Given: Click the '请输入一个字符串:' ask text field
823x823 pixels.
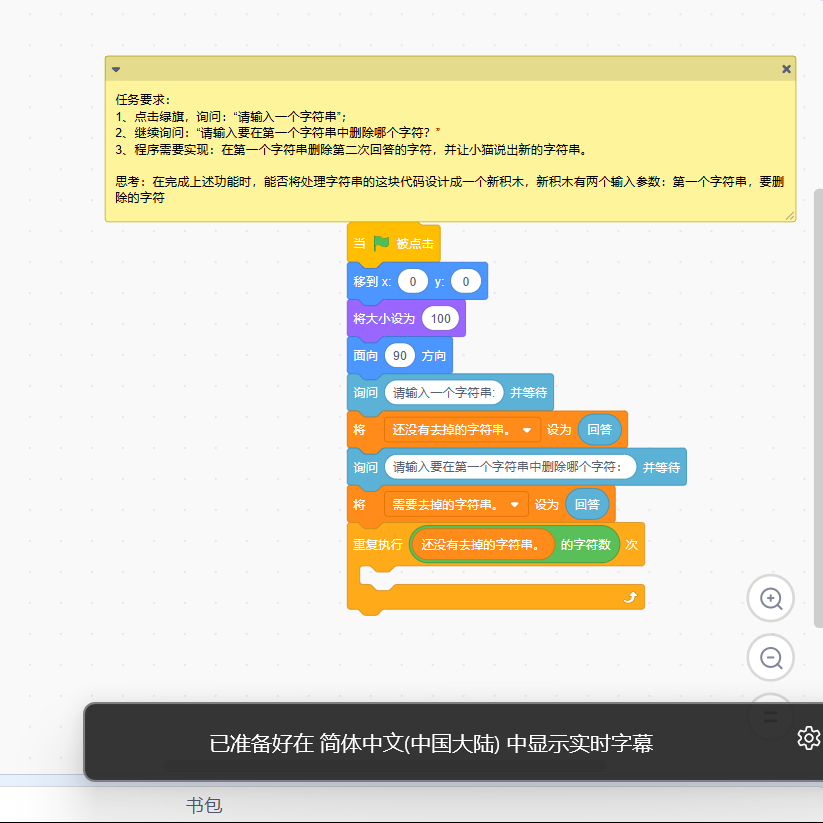Looking at the screenshot, I should [444, 393].
